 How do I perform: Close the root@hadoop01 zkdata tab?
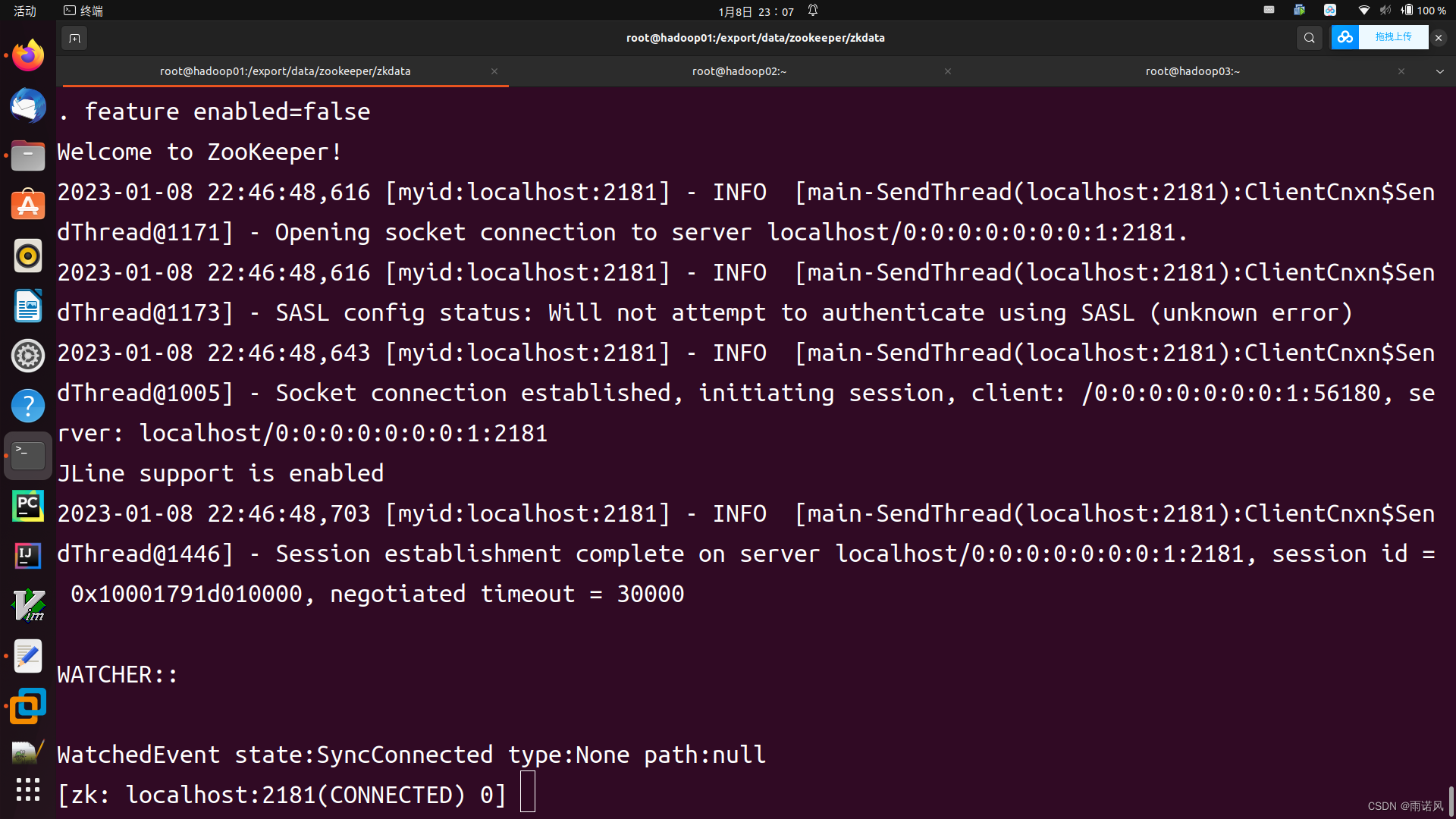point(494,71)
